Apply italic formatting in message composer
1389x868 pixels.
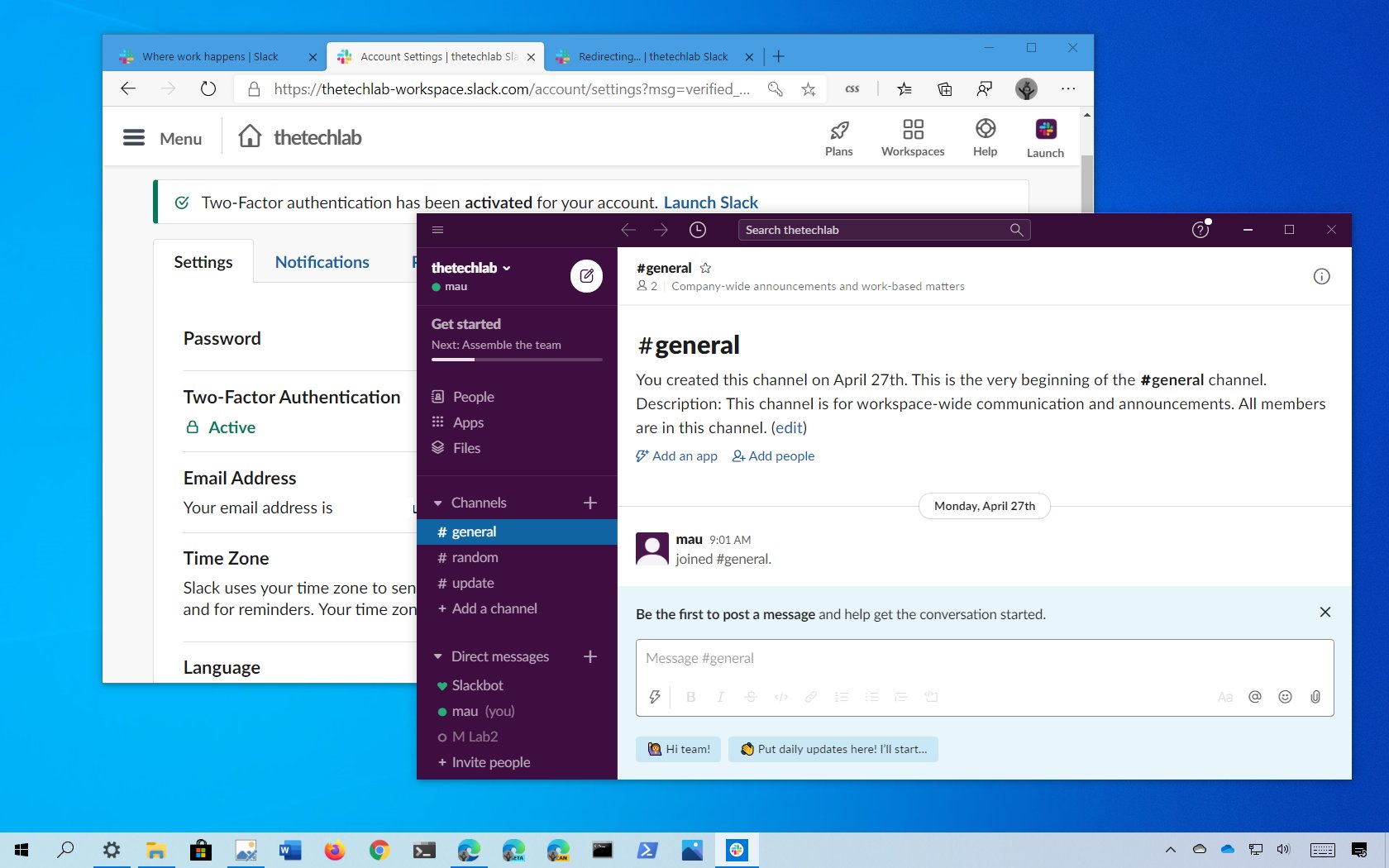click(x=721, y=697)
